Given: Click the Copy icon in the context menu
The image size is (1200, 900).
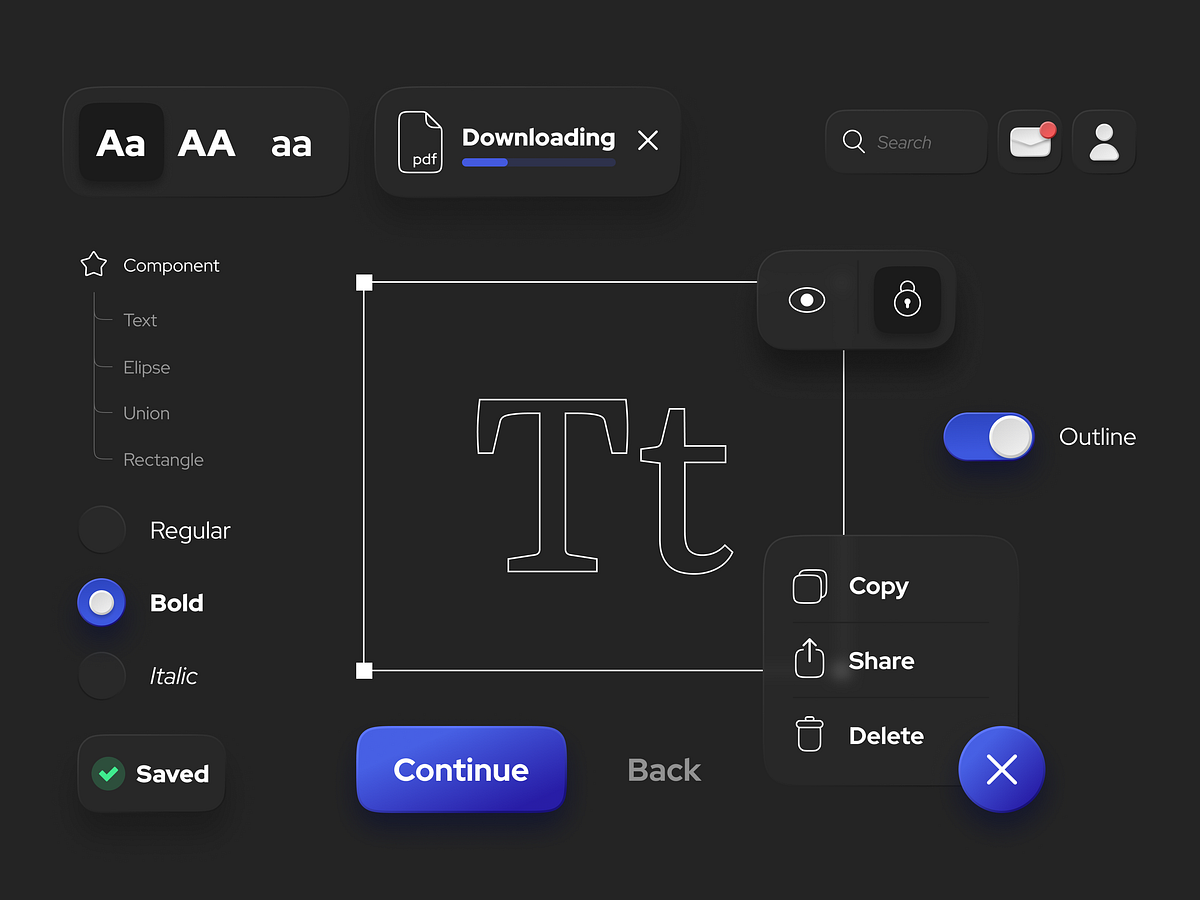Looking at the screenshot, I should (809, 586).
